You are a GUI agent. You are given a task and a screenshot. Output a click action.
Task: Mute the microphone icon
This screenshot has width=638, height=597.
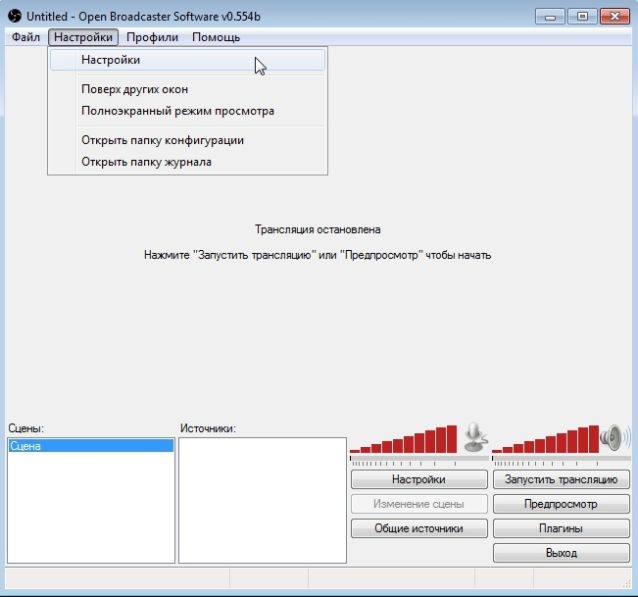coord(474,436)
